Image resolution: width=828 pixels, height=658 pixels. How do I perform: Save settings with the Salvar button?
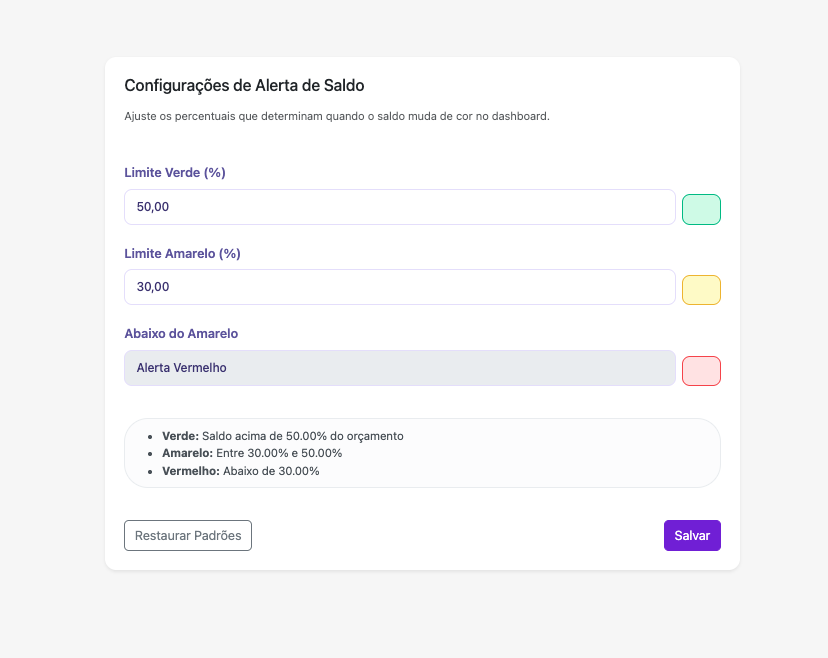pyautogui.click(x=692, y=535)
